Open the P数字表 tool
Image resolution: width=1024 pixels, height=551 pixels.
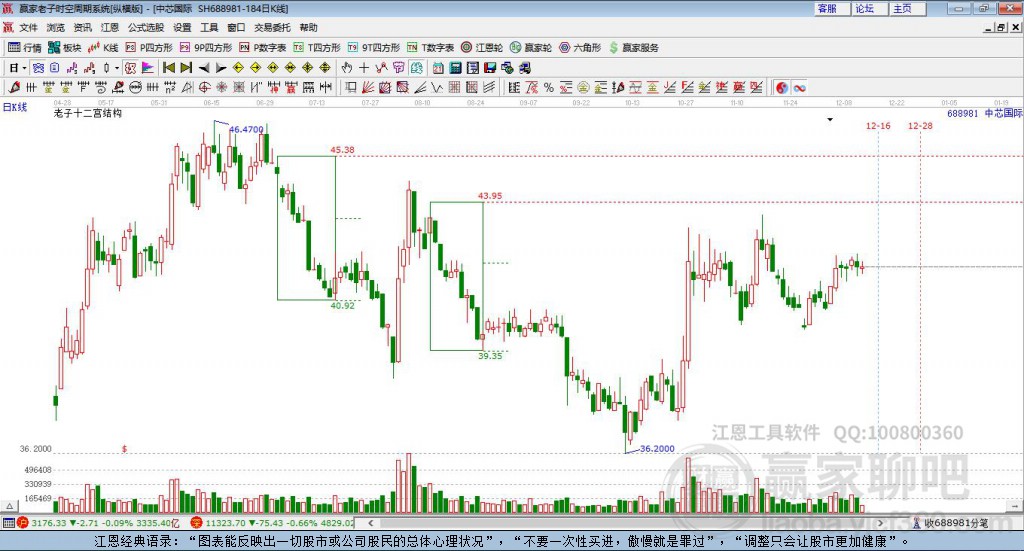pos(263,48)
